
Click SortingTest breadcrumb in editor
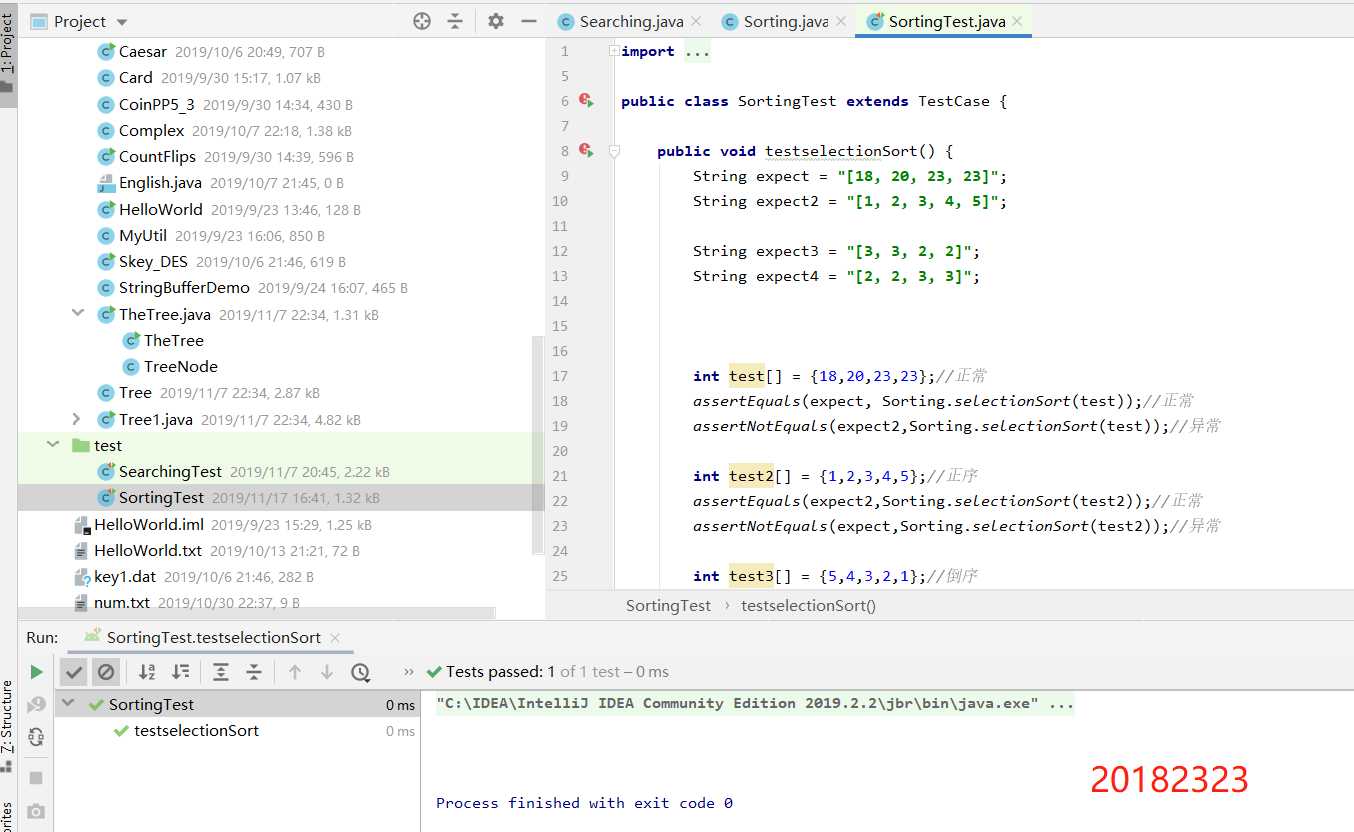[x=668, y=605]
